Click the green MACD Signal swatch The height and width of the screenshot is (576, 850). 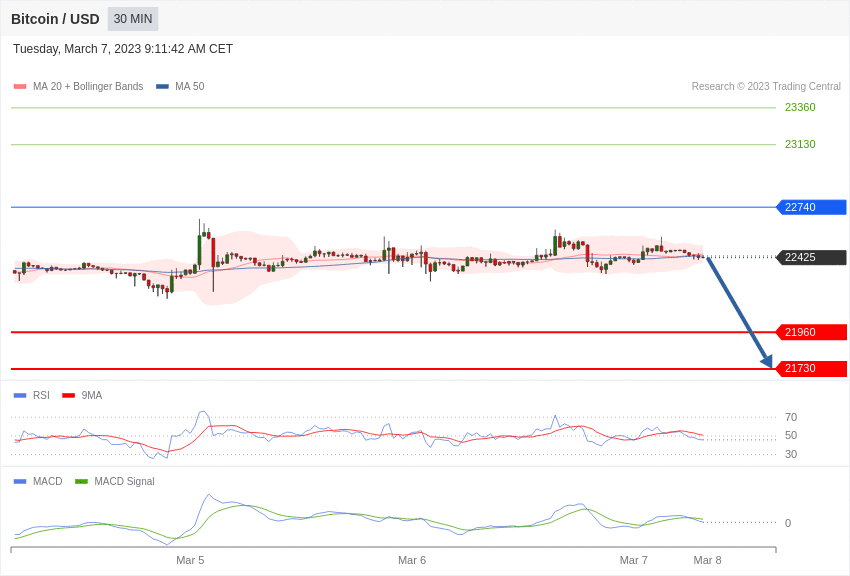click(81, 482)
